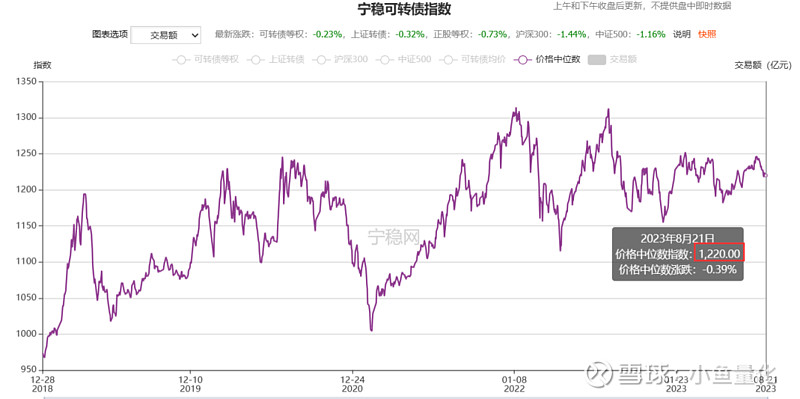Toggle the 沪深300 legend circle icon

pos(321,60)
